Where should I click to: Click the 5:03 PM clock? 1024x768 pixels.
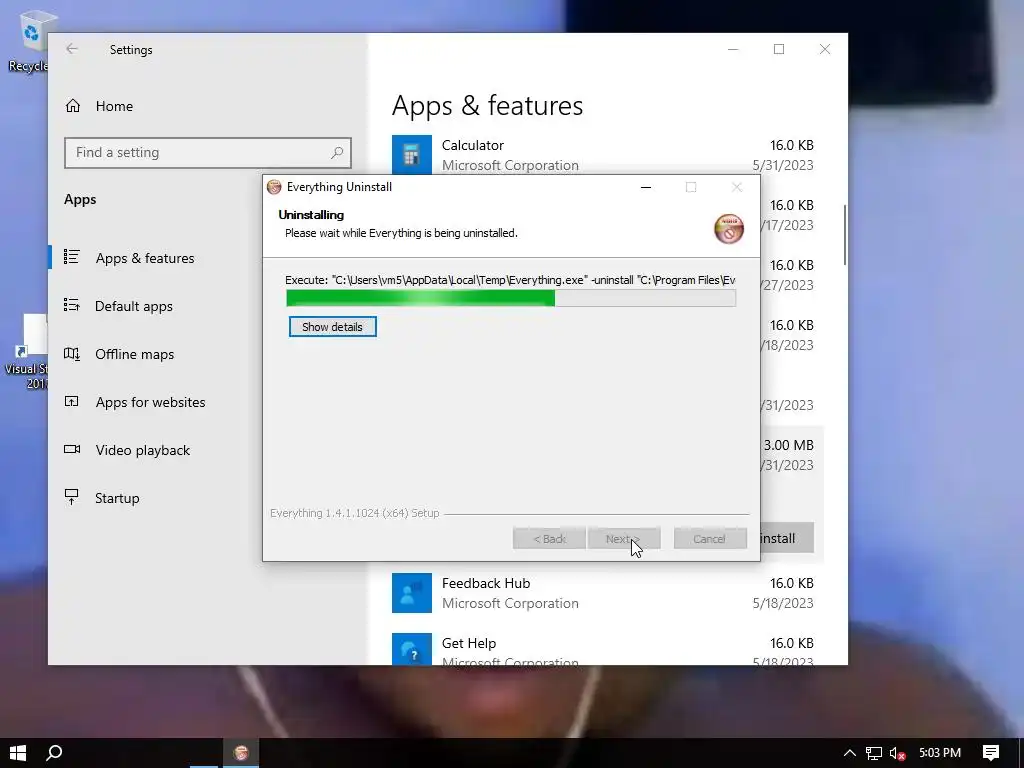coord(940,753)
